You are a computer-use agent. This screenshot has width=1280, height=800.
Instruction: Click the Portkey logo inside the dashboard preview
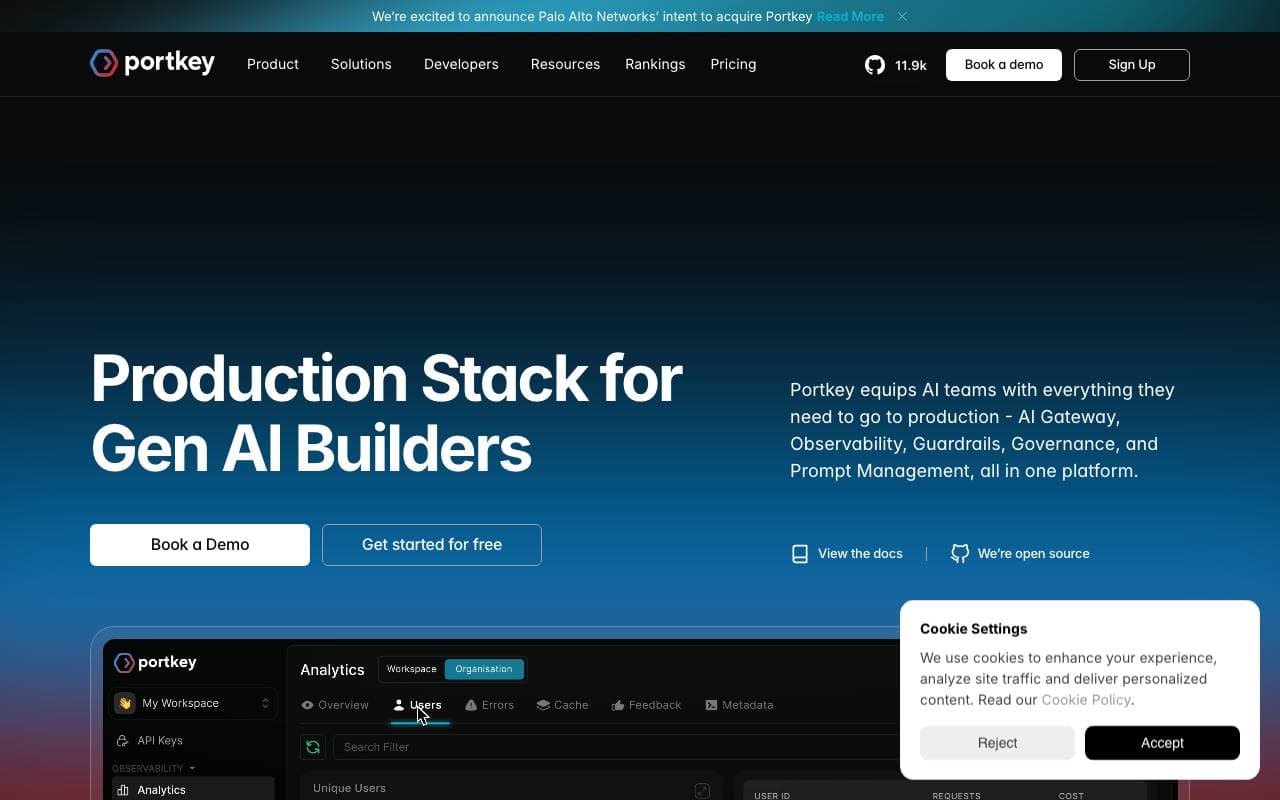[x=155, y=663]
